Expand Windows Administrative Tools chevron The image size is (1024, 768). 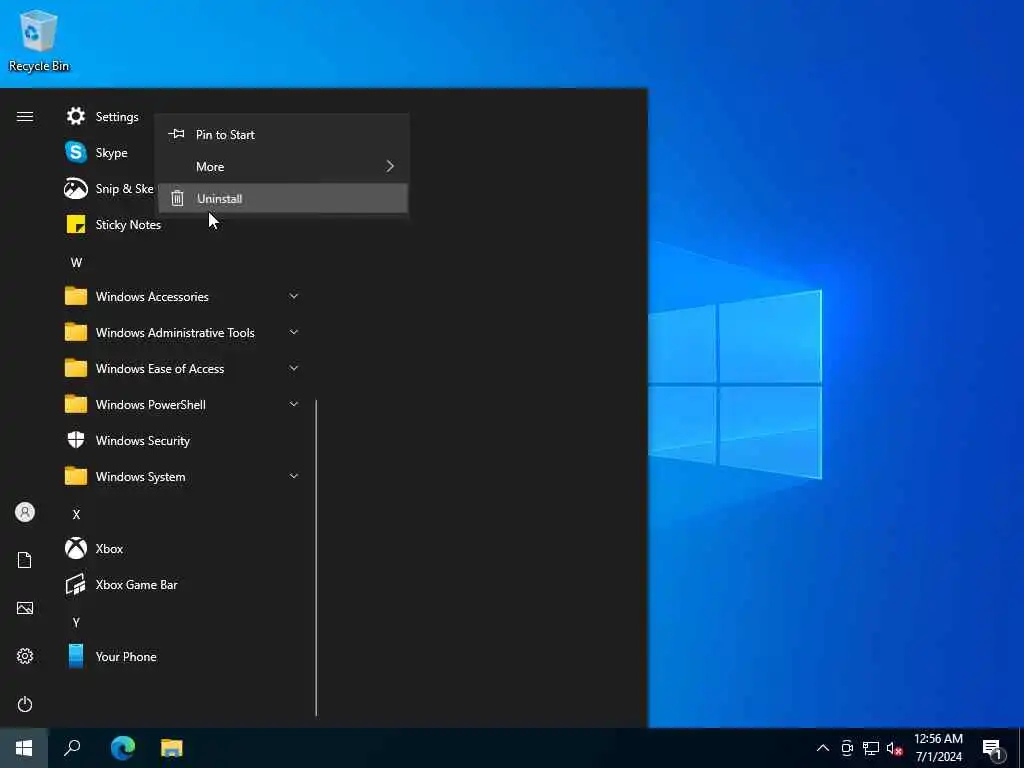294,332
